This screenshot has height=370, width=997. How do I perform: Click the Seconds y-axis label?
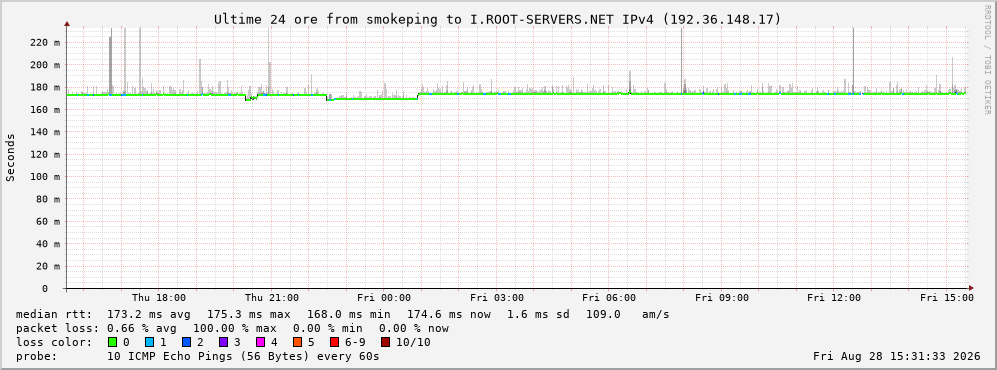[x=11, y=158]
